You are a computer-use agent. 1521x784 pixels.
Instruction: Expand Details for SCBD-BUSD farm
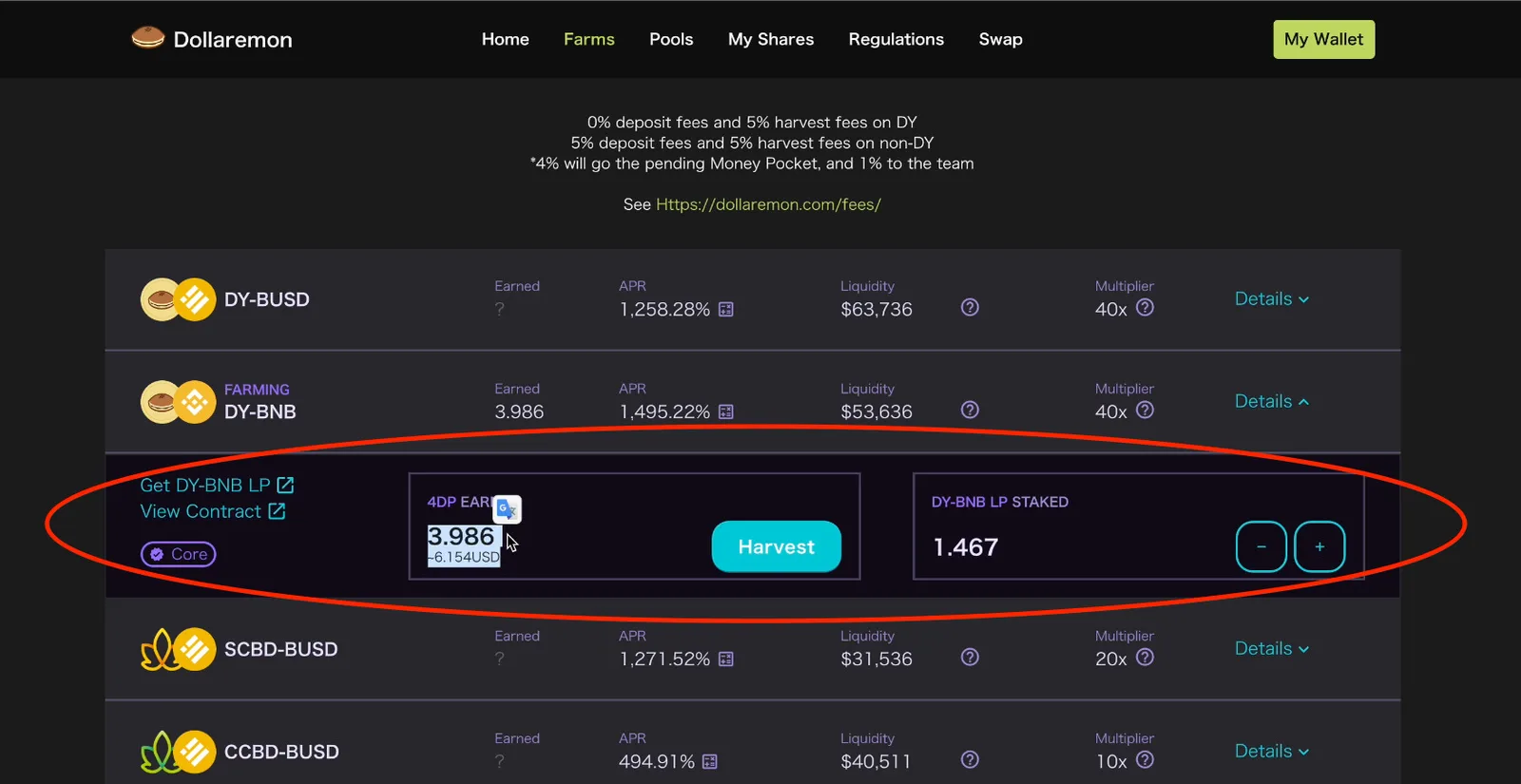pyautogui.click(x=1272, y=648)
